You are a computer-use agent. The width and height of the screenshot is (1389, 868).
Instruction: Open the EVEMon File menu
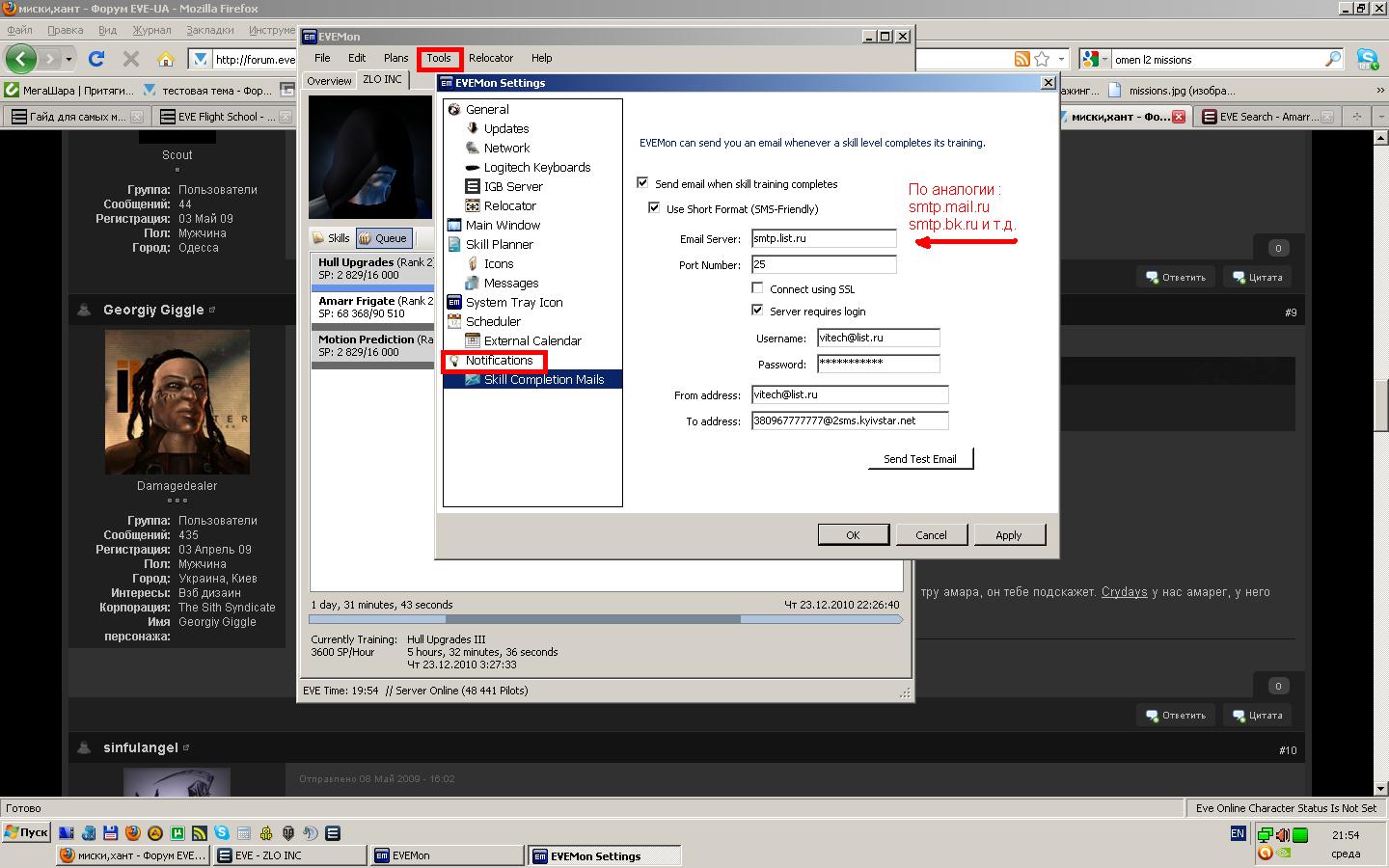pos(322,58)
